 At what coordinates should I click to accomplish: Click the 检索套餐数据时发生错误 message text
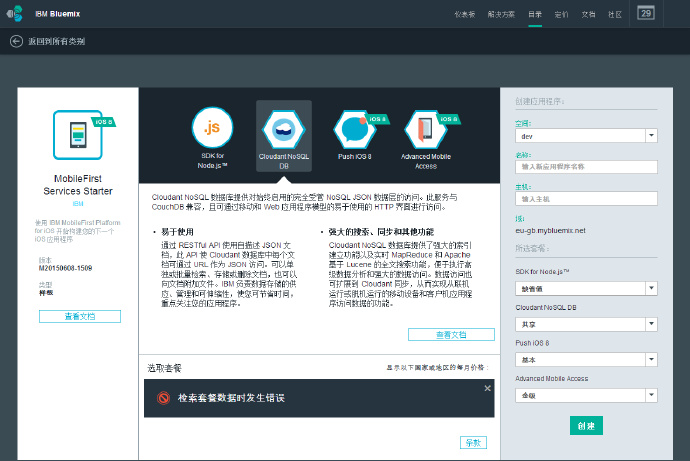click(231, 398)
